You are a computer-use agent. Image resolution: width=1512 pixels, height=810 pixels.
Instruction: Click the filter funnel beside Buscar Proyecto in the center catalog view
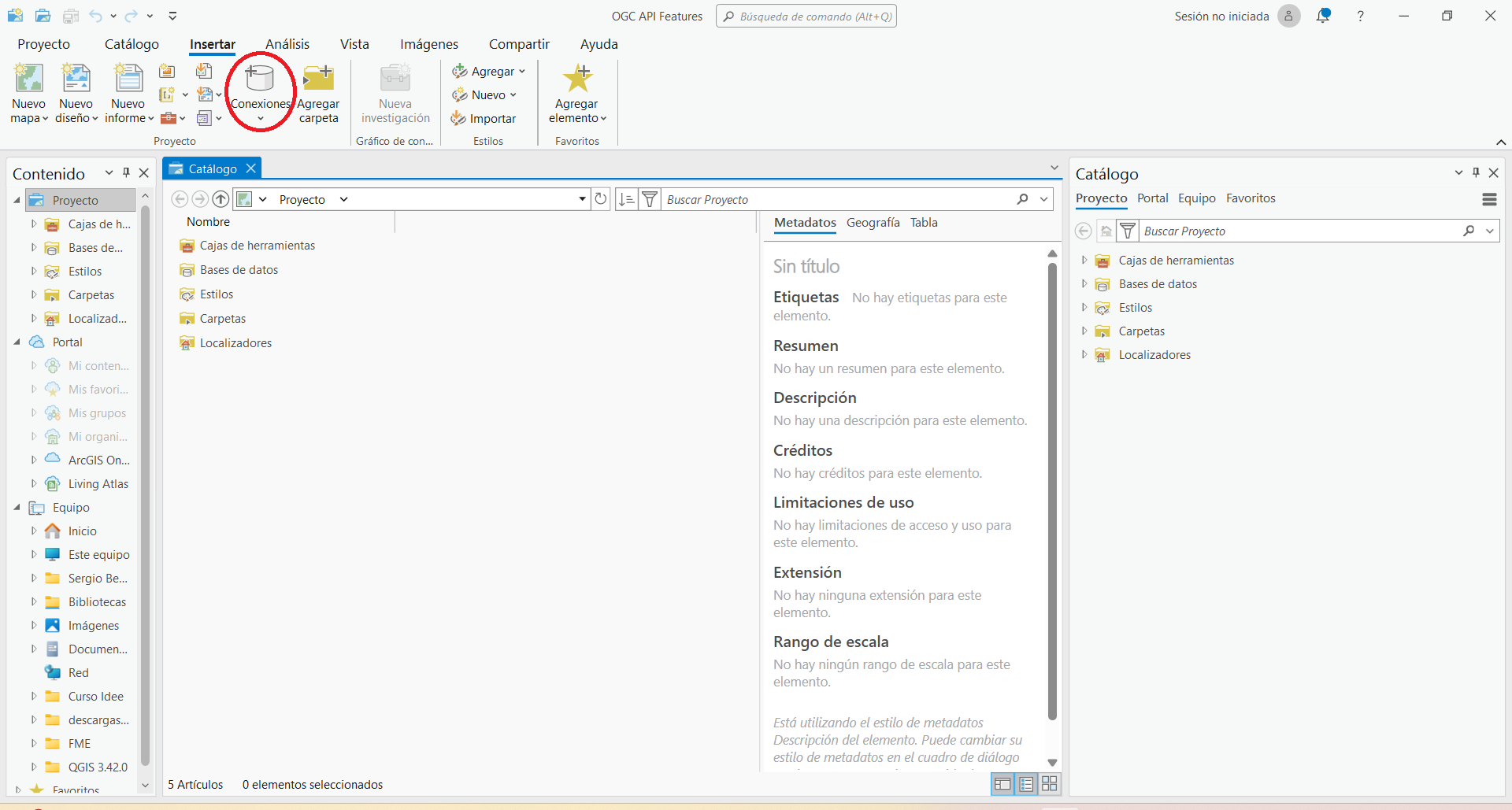650,199
